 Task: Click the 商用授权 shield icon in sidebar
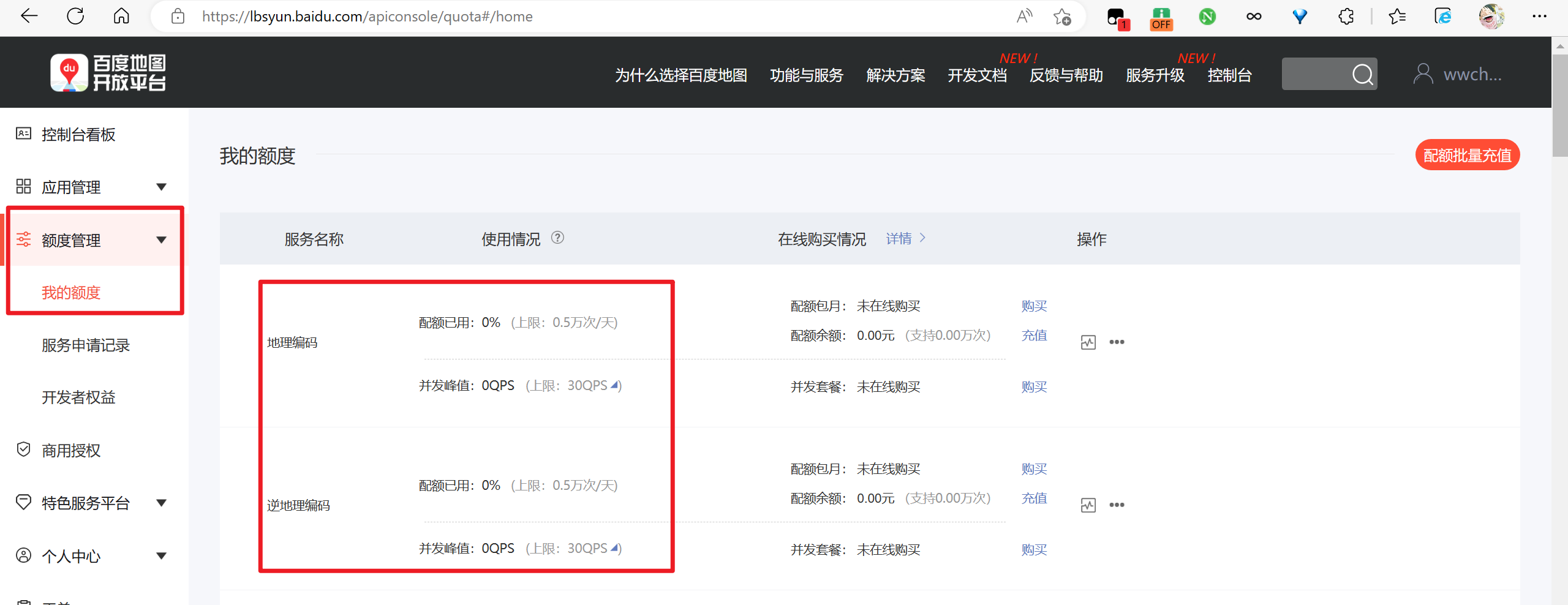point(23,449)
